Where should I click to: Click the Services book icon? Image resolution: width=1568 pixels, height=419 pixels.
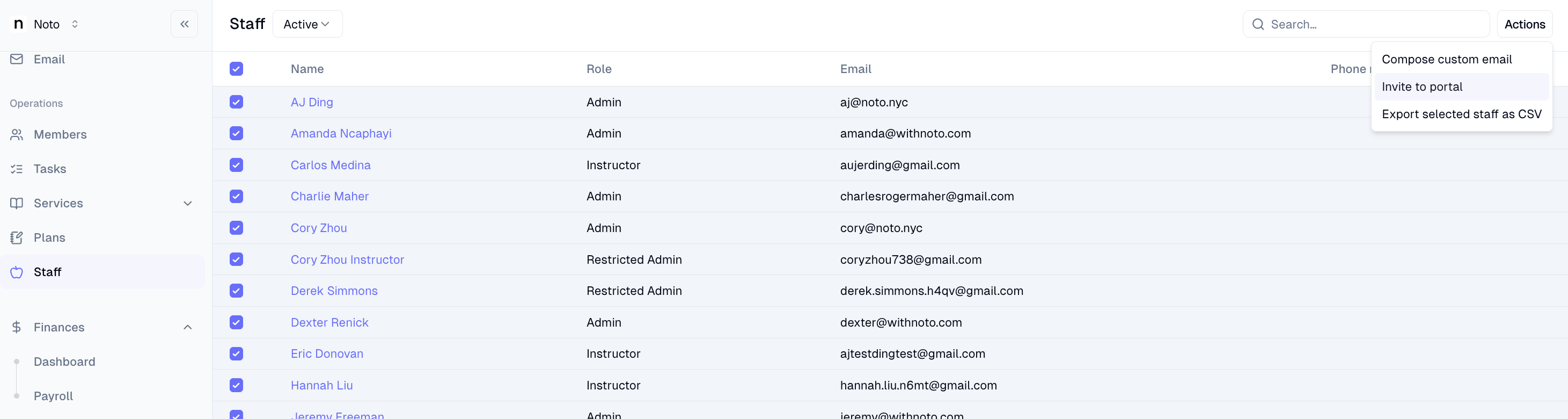17,204
